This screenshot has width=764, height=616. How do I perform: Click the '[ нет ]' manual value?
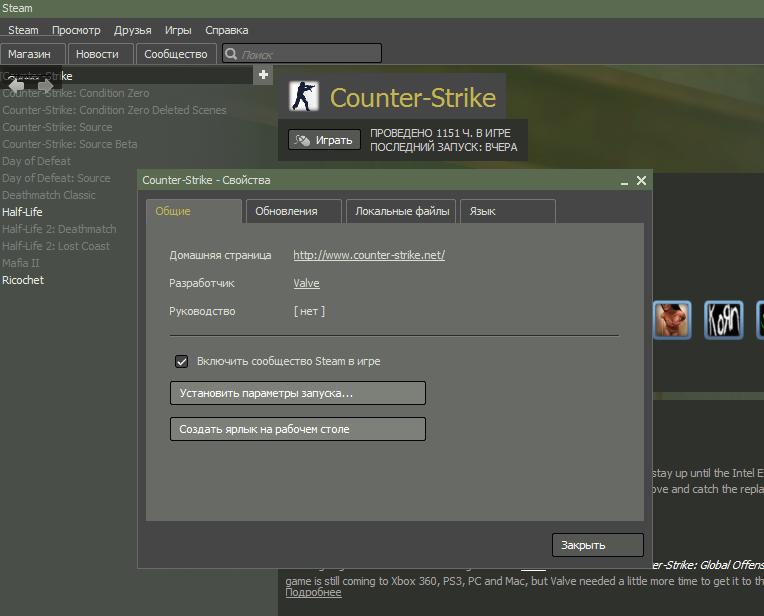click(x=309, y=311)
